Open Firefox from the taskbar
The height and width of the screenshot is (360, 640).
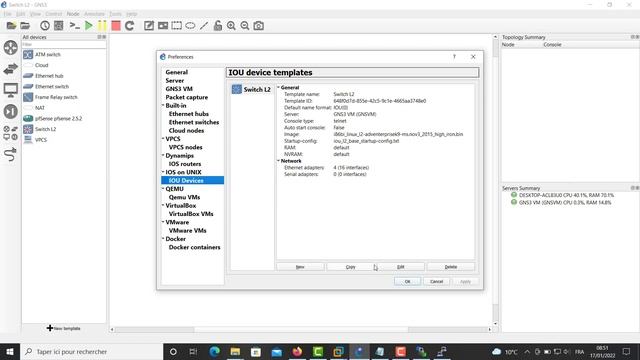click(x=297, y=351)
